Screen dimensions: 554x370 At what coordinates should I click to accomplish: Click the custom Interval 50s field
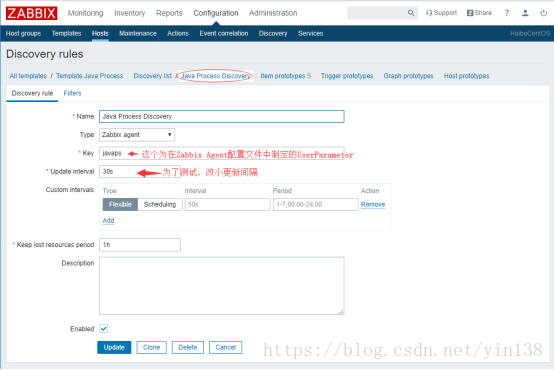point(227,204)
